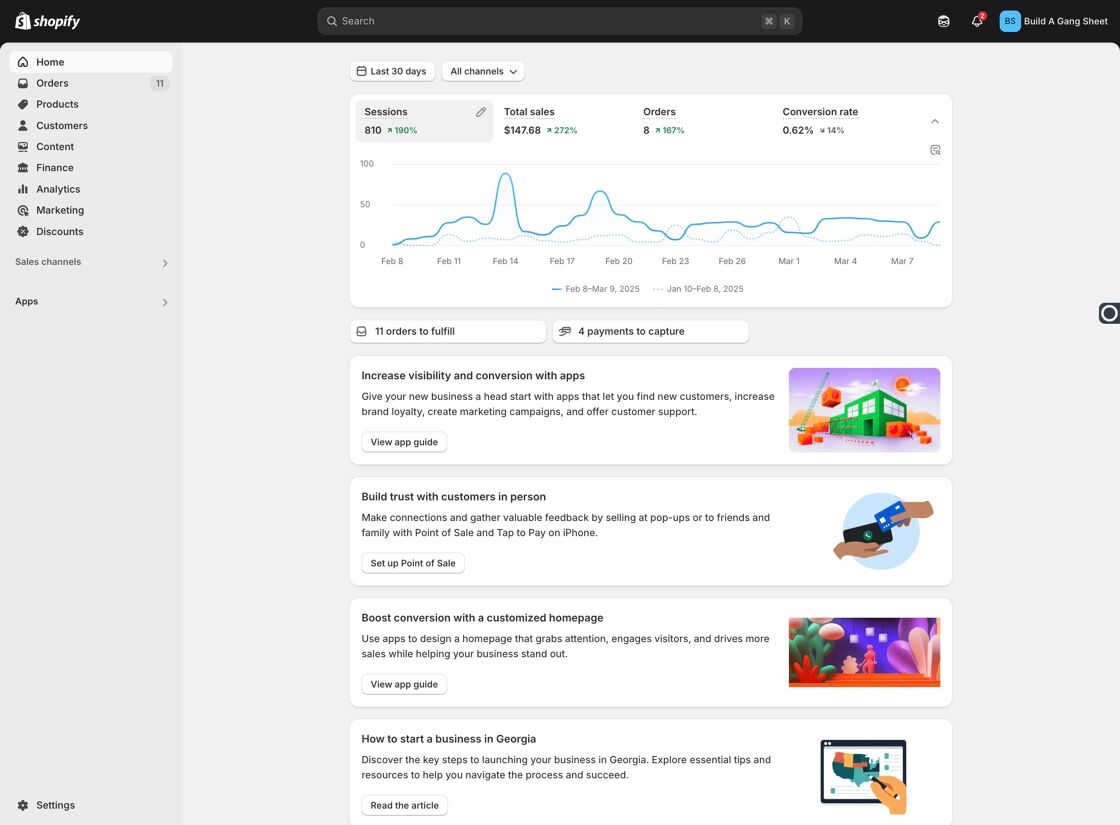Click the ⌘ K shortcut hint in search
Image resolution: width=1120 pixels, height=825 pixels.
(x=778, y=21)
